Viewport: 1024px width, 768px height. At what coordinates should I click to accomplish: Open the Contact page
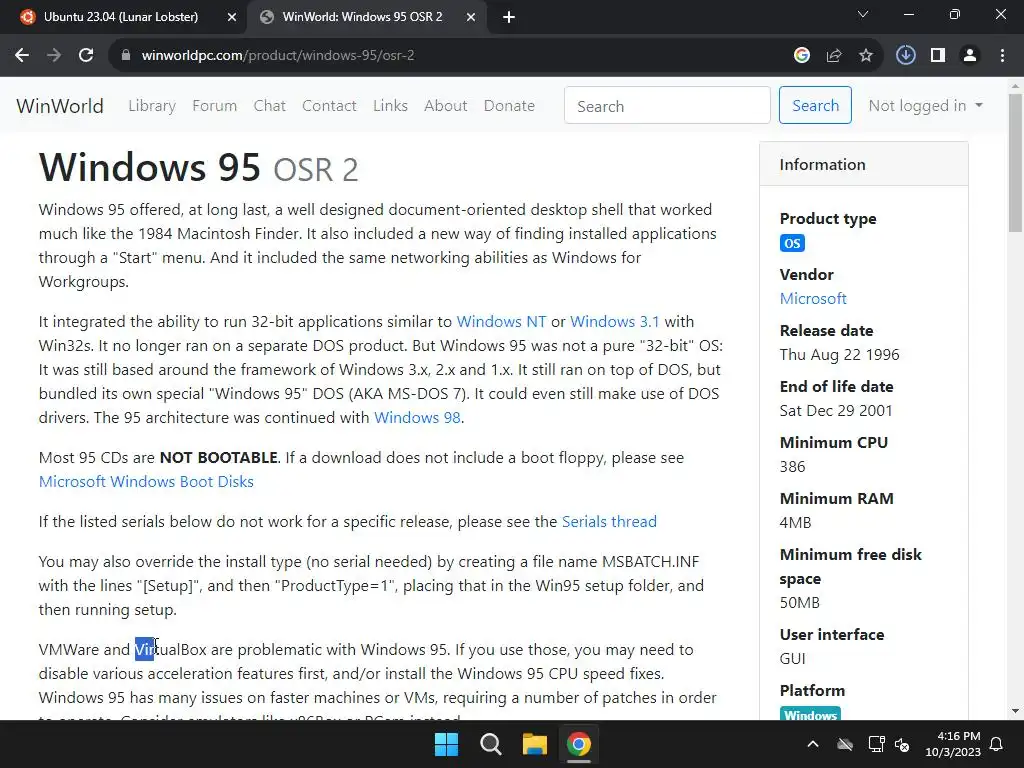point(329,106)
